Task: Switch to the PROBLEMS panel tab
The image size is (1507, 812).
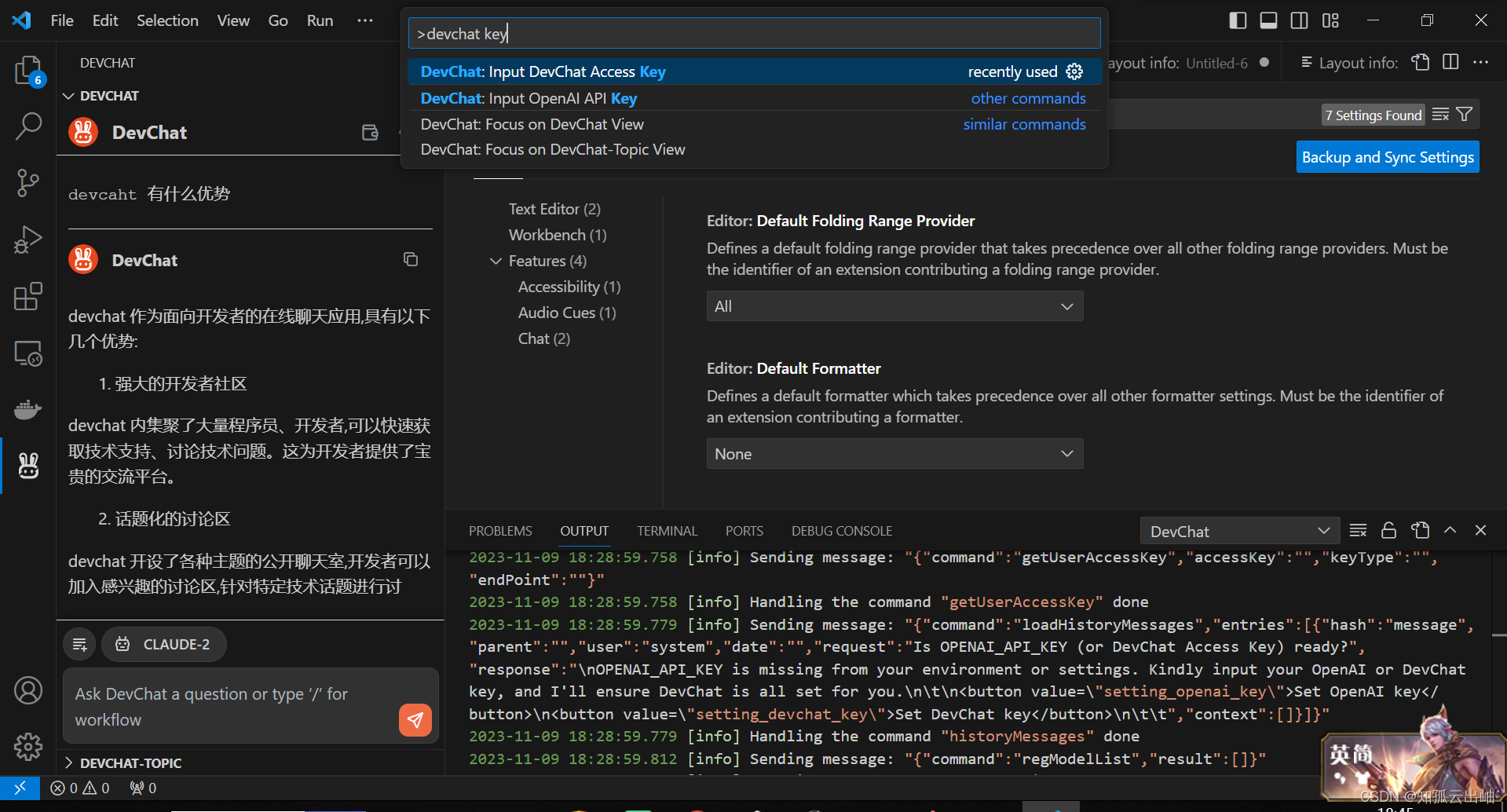Action: [x=500, y=531]
